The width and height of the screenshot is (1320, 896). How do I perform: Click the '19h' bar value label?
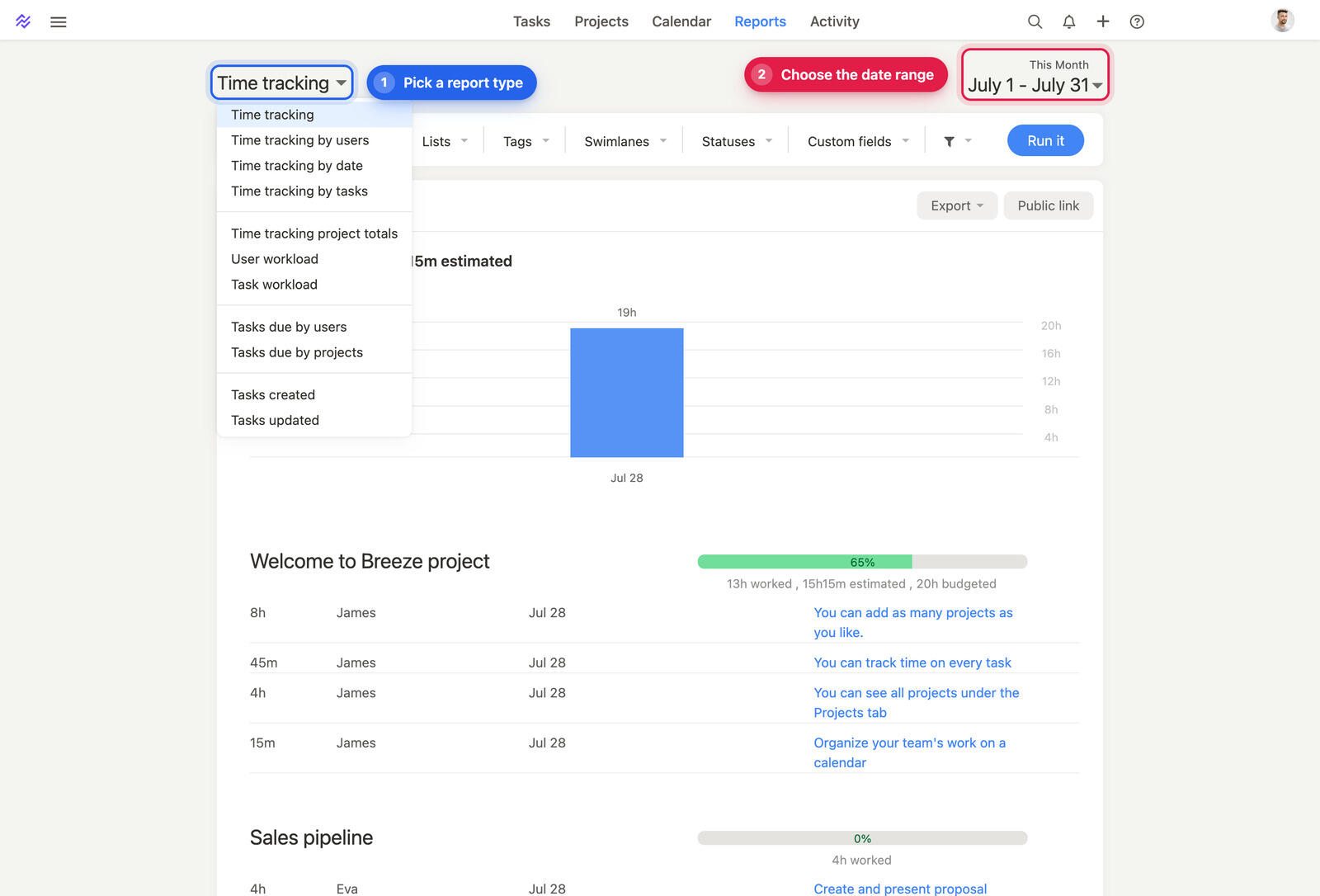click(x=627, y=313)
